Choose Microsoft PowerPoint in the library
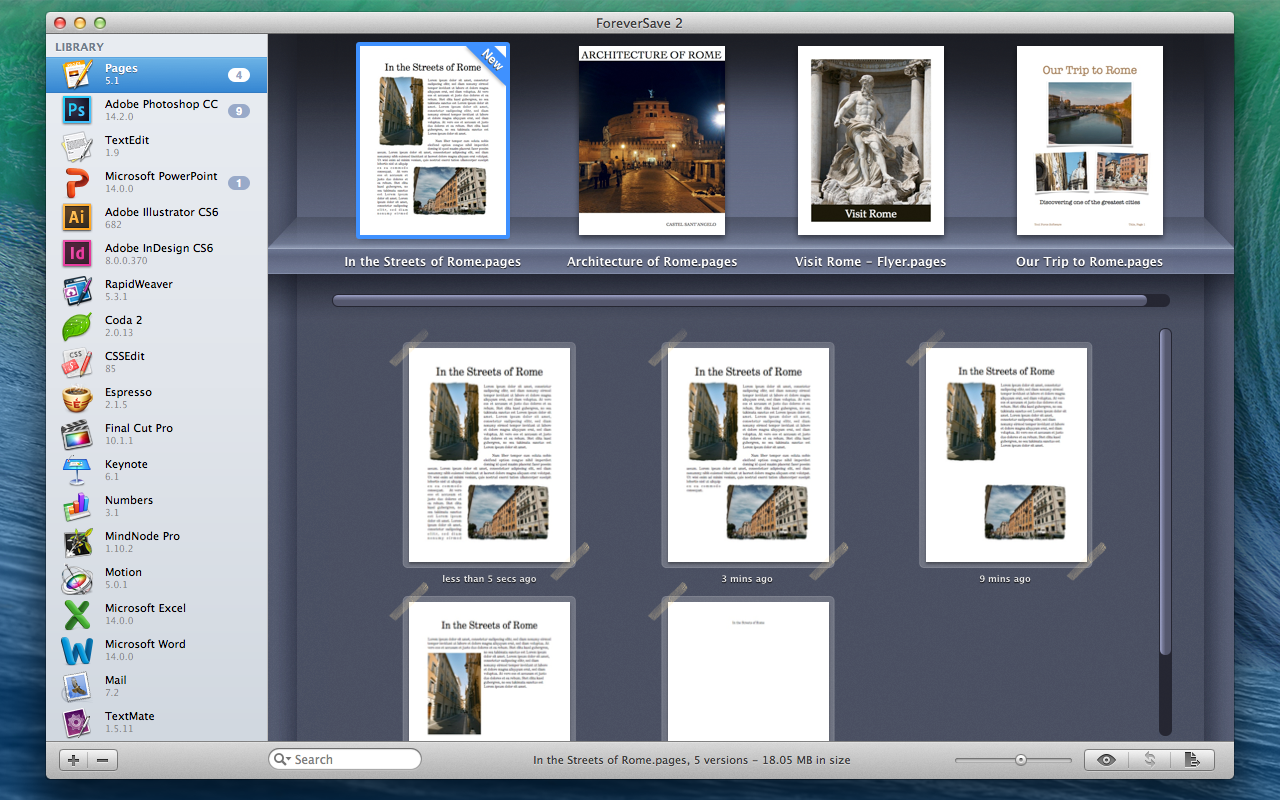The height and width of the screenshot is (800, 1280). (x=156, y=183)
